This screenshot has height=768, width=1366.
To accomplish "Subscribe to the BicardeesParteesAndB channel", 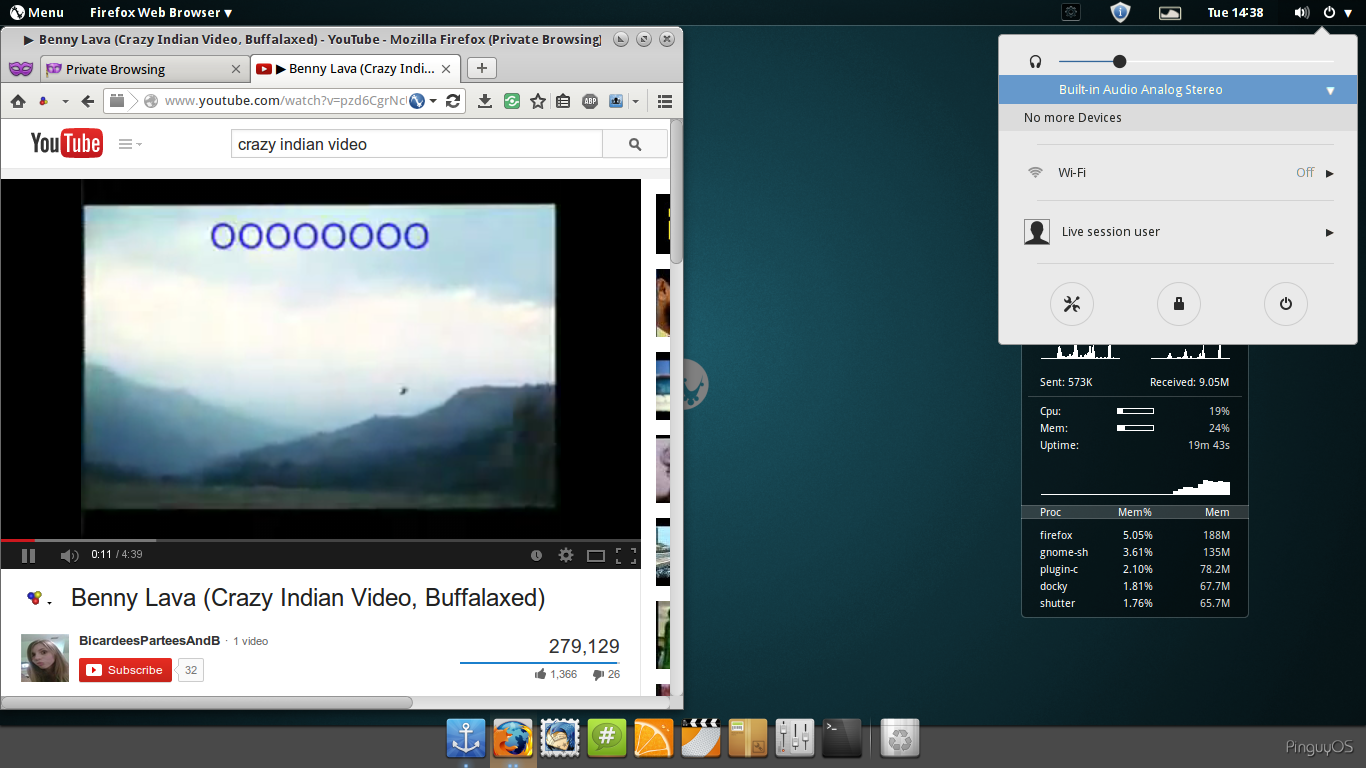I will coord(125,670).
